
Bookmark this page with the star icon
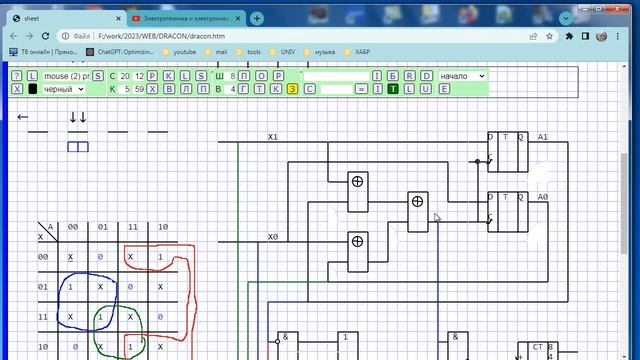[x=549, y=36]
